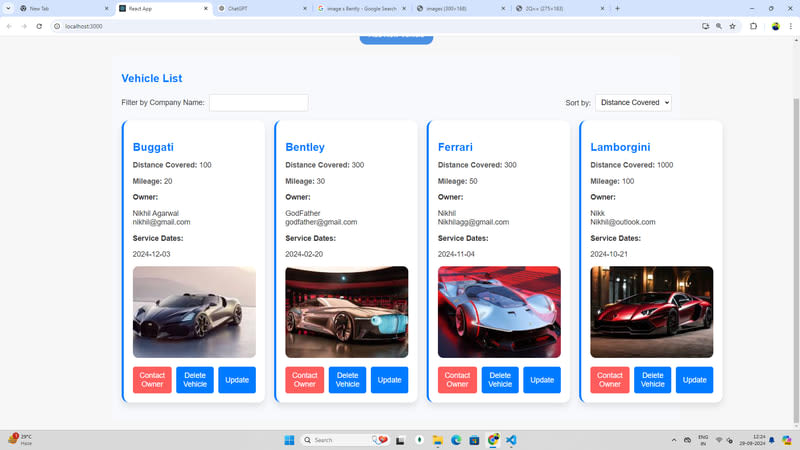Bookmark this page with the star icon
Image resolution: width=800 pixels, height=450 pixels.
733,26
